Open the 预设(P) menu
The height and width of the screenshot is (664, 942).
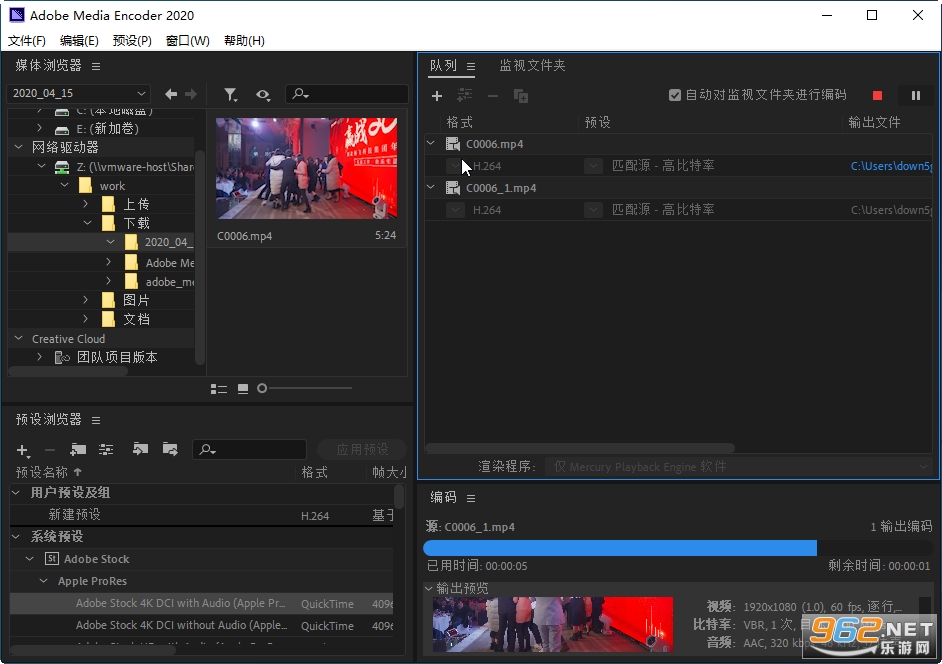coord(132,41)
